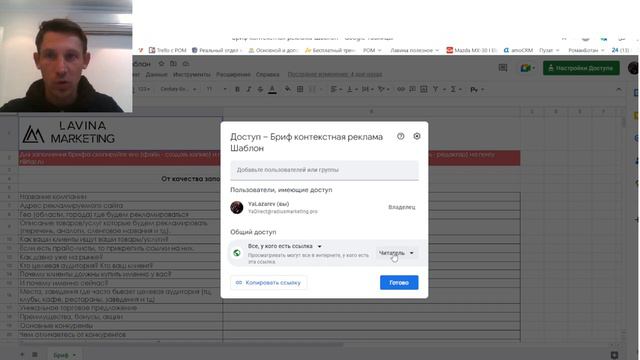
Task: Click the Владелец label next to YaLazarev
Action: click(x=402, y=207)
